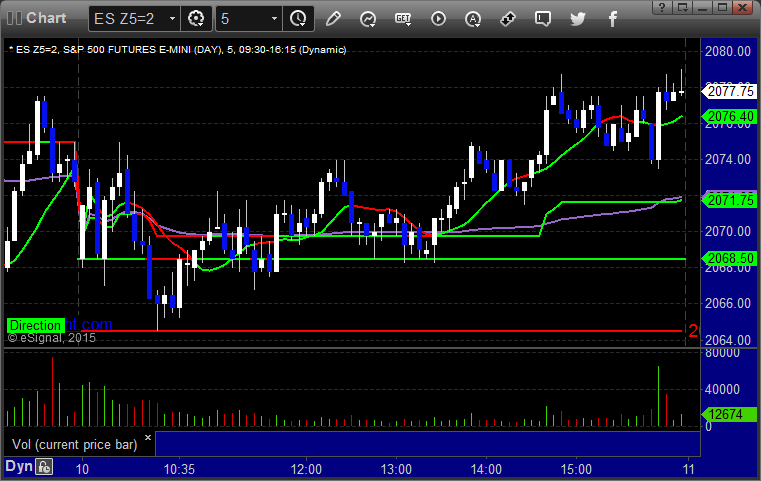Open the GET tools menu

pos(403,19)
